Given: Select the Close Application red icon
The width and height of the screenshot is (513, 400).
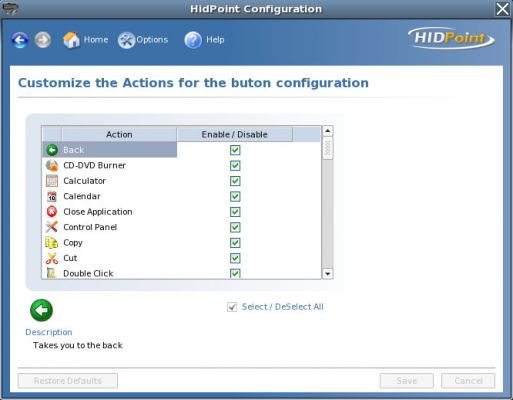Looking at the screenshot, I should pos(52,212).
